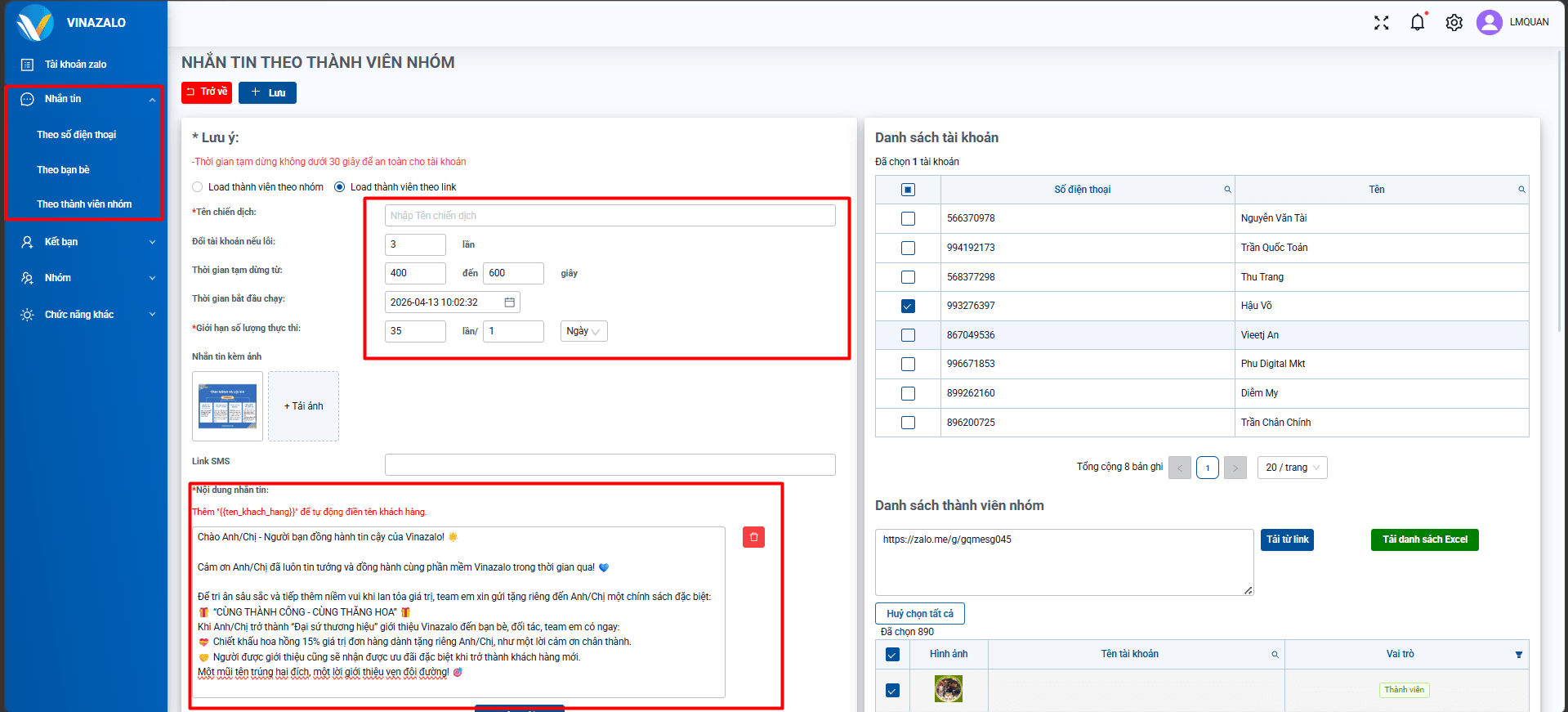Open the settings gear icon
The width and height of the screenshot is (1568, 712).
1454,23
